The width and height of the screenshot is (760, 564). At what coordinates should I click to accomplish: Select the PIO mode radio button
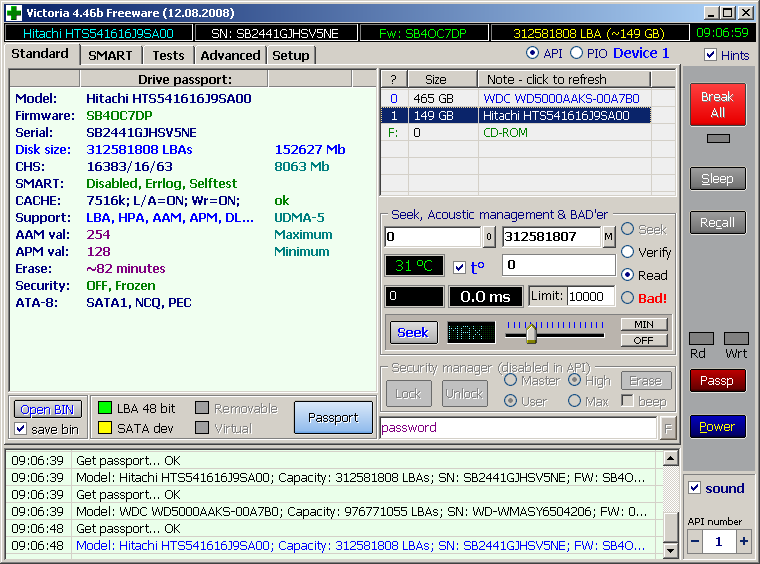(576, 53)
